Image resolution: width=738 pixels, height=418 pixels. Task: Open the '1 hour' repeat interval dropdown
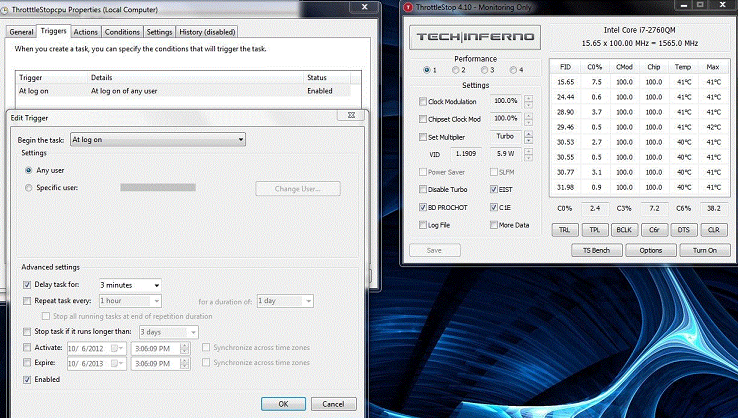click(130, 301)
